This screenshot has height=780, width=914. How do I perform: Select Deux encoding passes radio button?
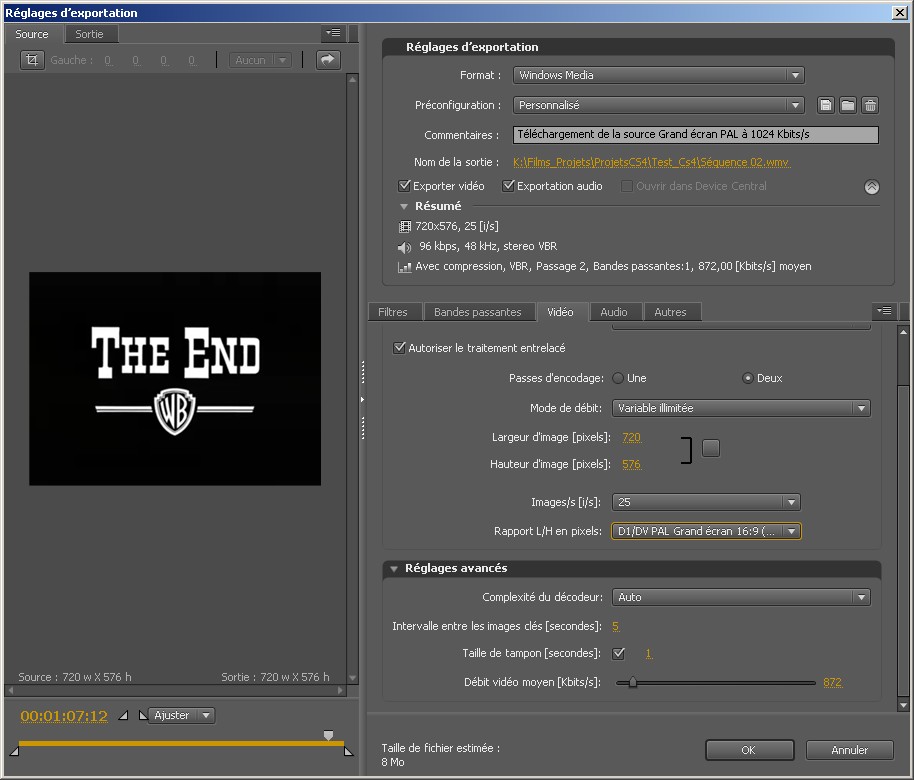[747, 378]
